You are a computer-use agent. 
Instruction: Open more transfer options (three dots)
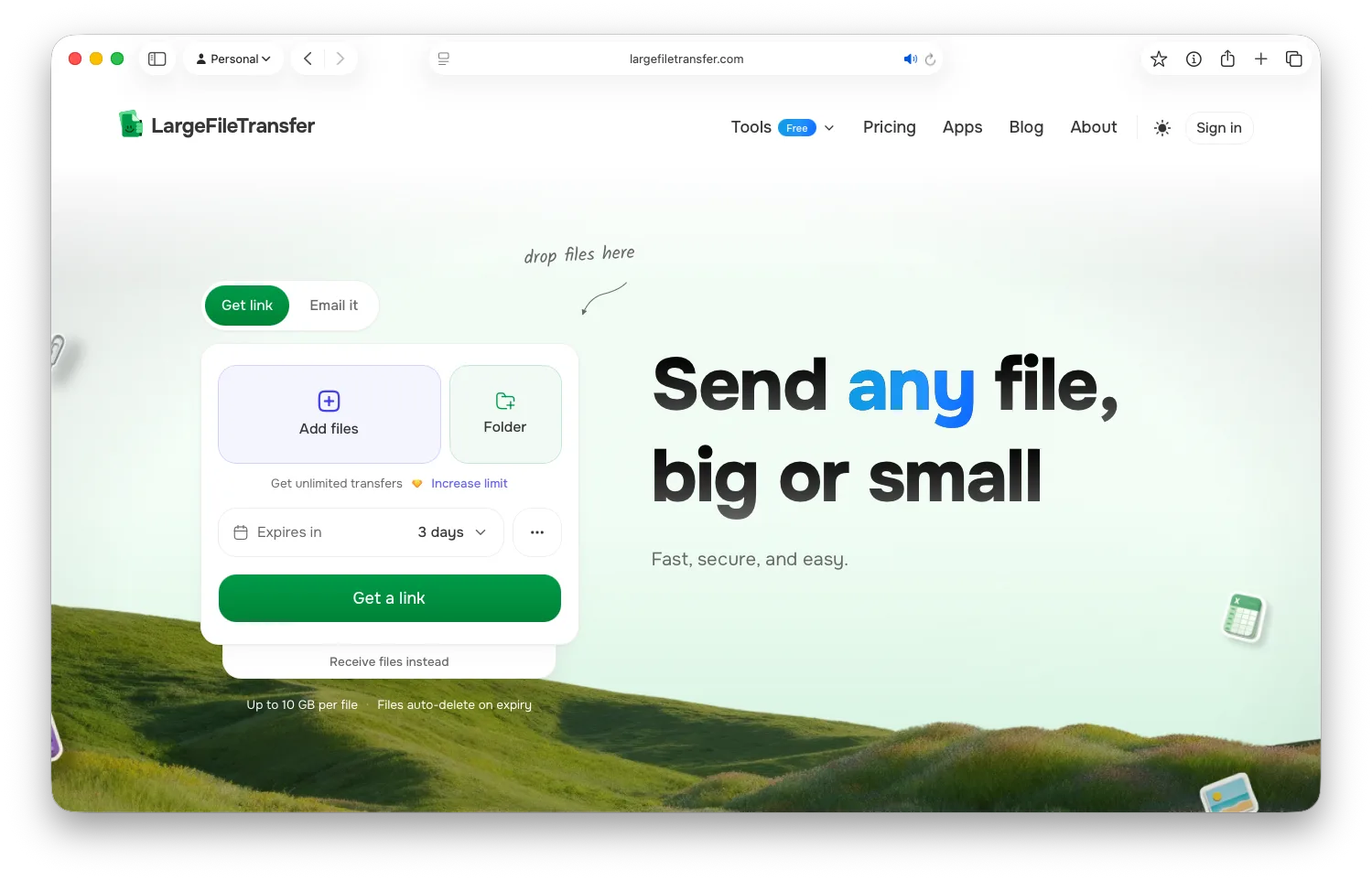coord(537,532)
